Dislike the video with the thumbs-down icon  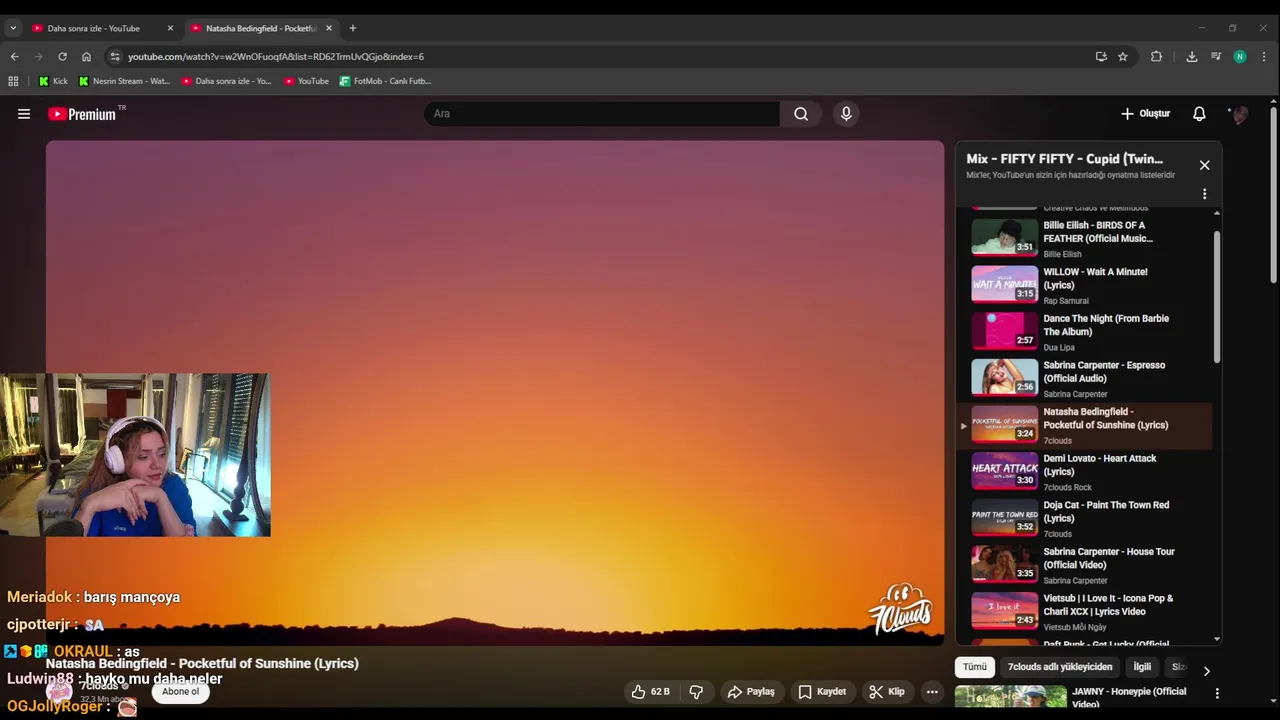(x=696, y=691)
